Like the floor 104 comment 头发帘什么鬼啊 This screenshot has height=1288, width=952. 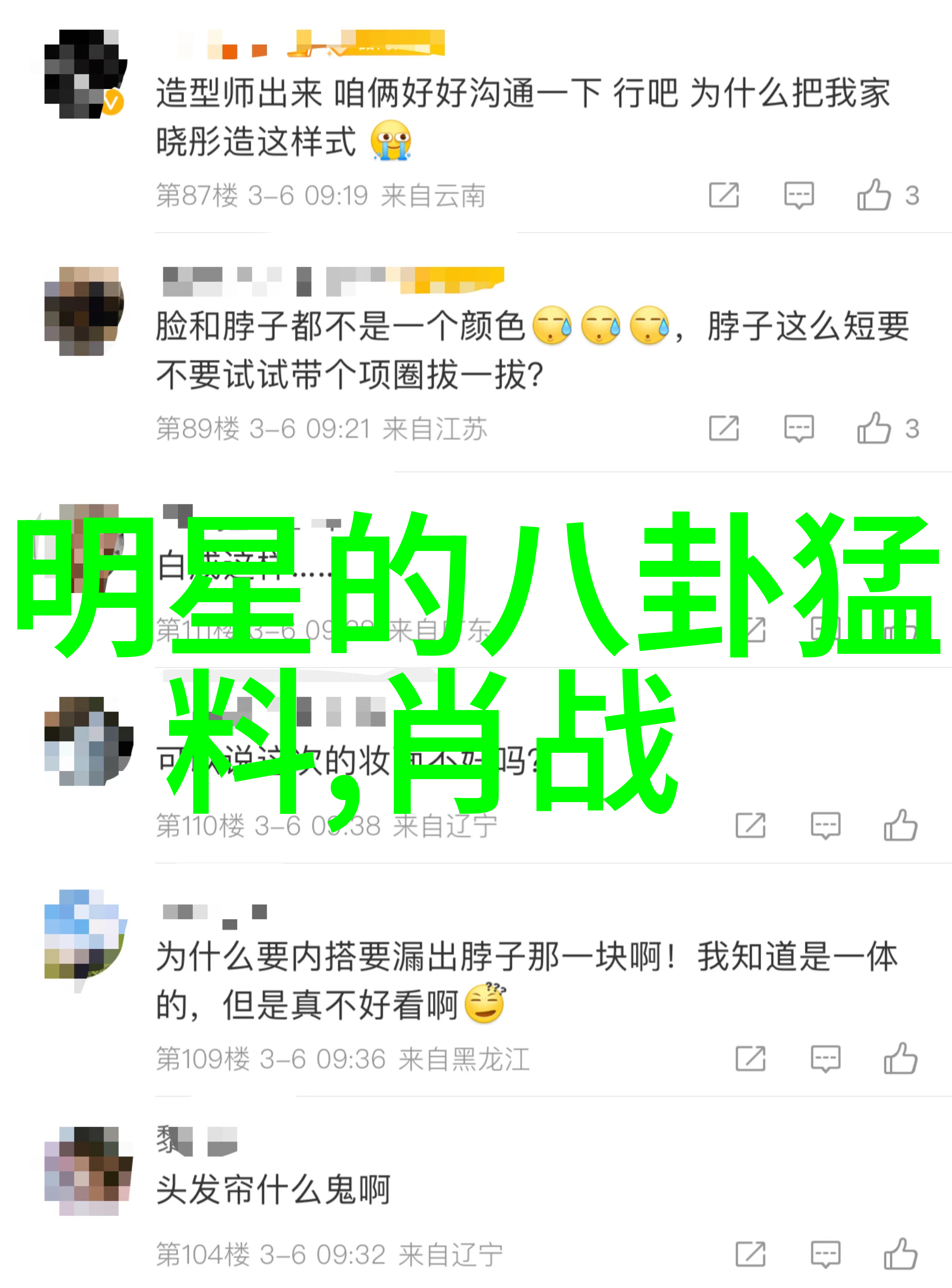900,1254
